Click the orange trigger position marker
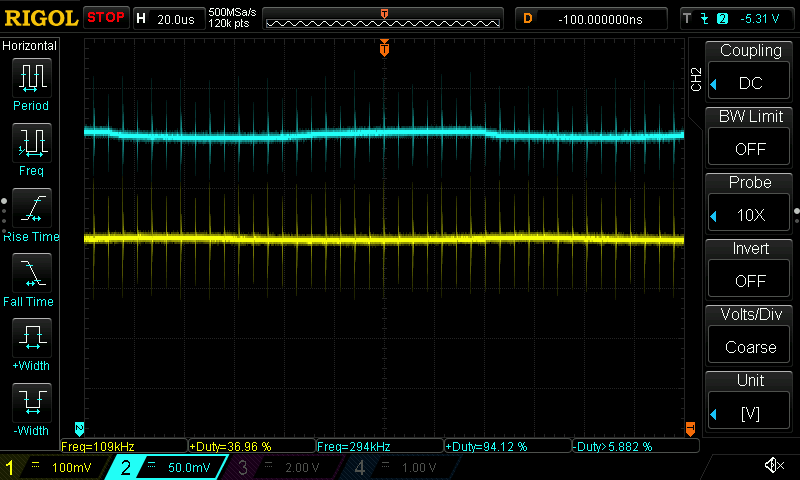 [384, 48]
